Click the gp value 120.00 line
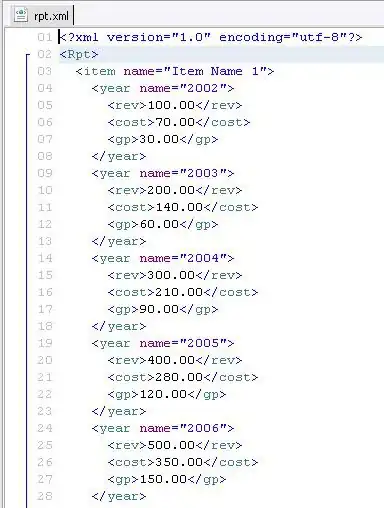The height and width of the screenshot is (508, 384). 167,394
